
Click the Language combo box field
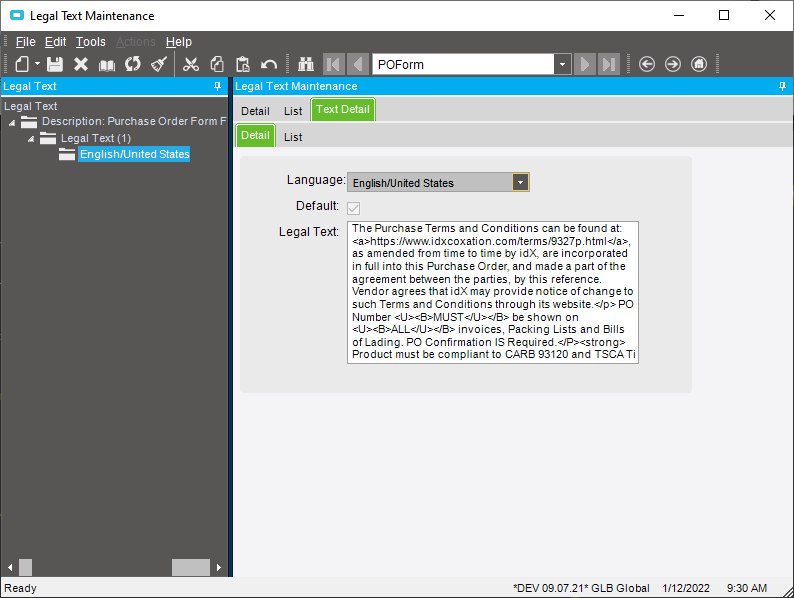pos(438,182)
